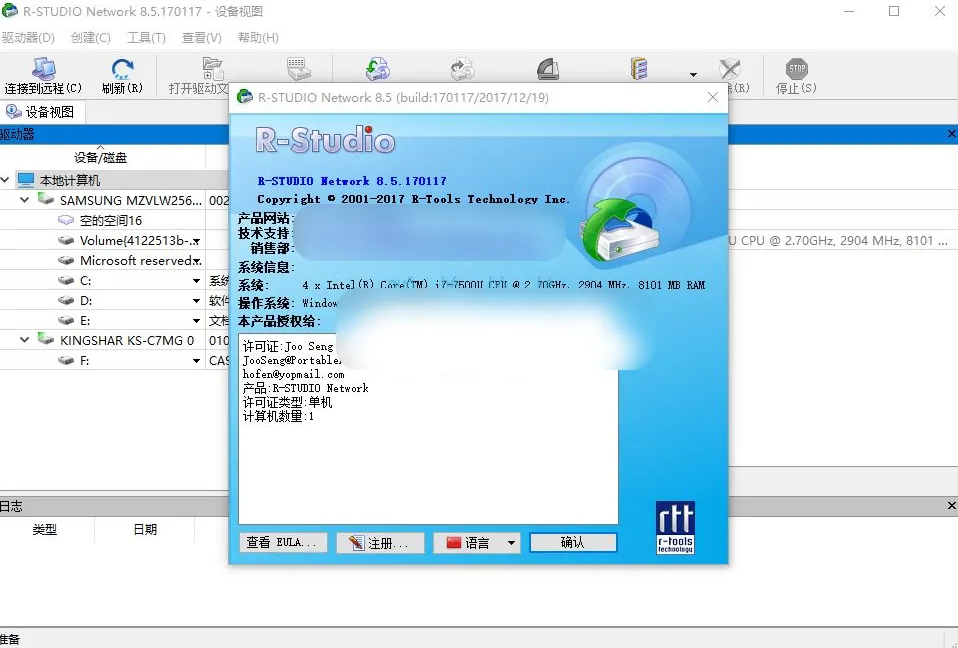Click the X remove toolbar icon next to Stop
This screenshot has width=958, height=648.
point(729,70)
